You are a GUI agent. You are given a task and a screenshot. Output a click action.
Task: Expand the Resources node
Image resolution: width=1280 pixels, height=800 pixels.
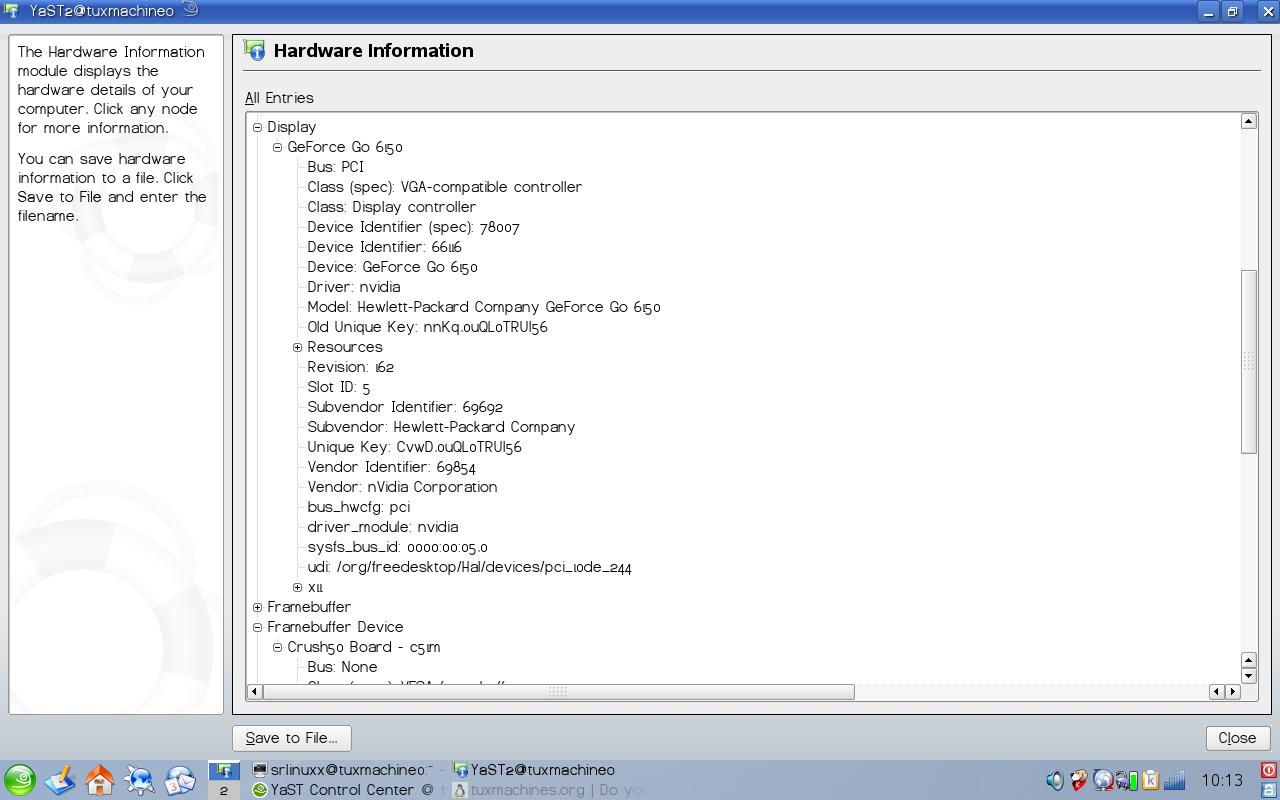(x=297, y=347)
